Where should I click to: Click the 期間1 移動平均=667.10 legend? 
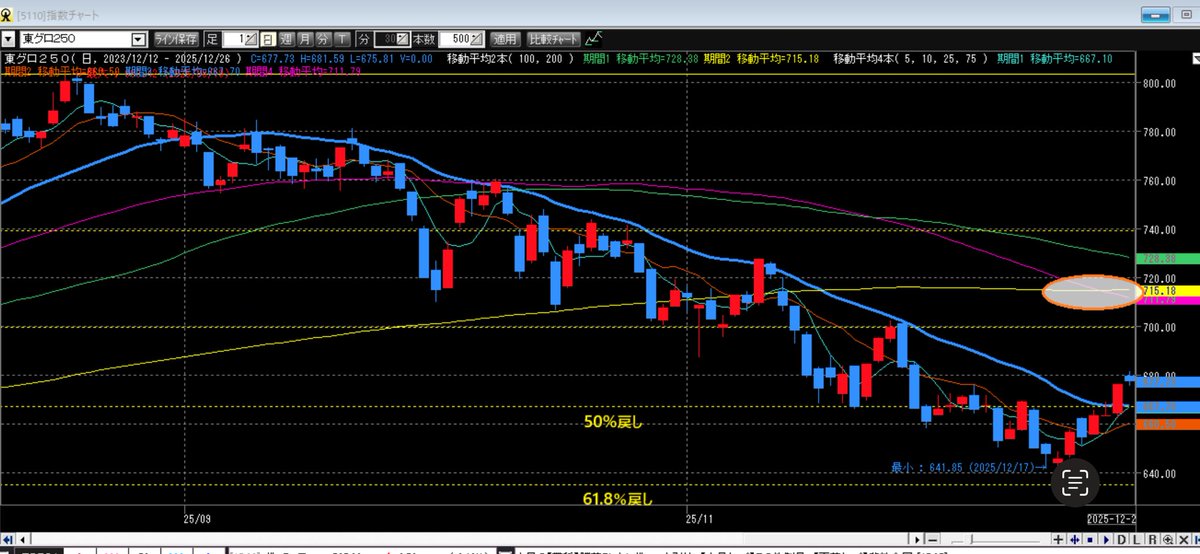(x=1056, y=59)
